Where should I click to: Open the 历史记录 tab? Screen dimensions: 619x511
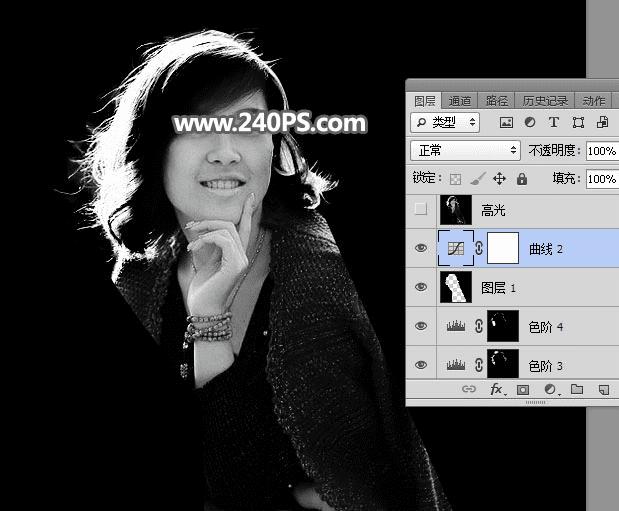pyautogui.click(x=545, y=101)
